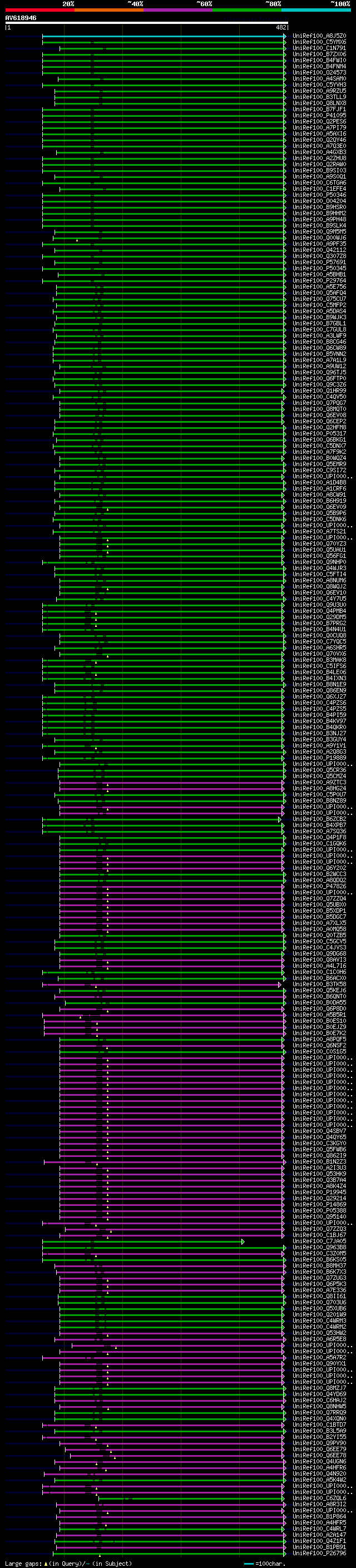The image size is (356, 1568).
Task: Select the UniRef100_B9WJK3 entry
Action: 319,318
